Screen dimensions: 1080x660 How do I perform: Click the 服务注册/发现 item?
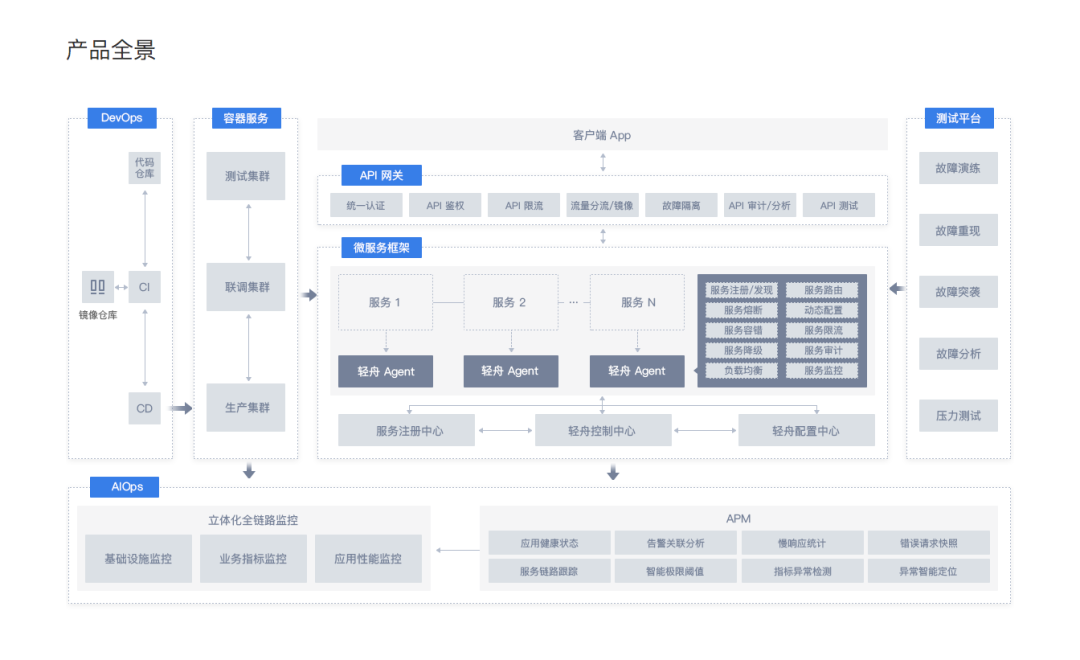742,290
